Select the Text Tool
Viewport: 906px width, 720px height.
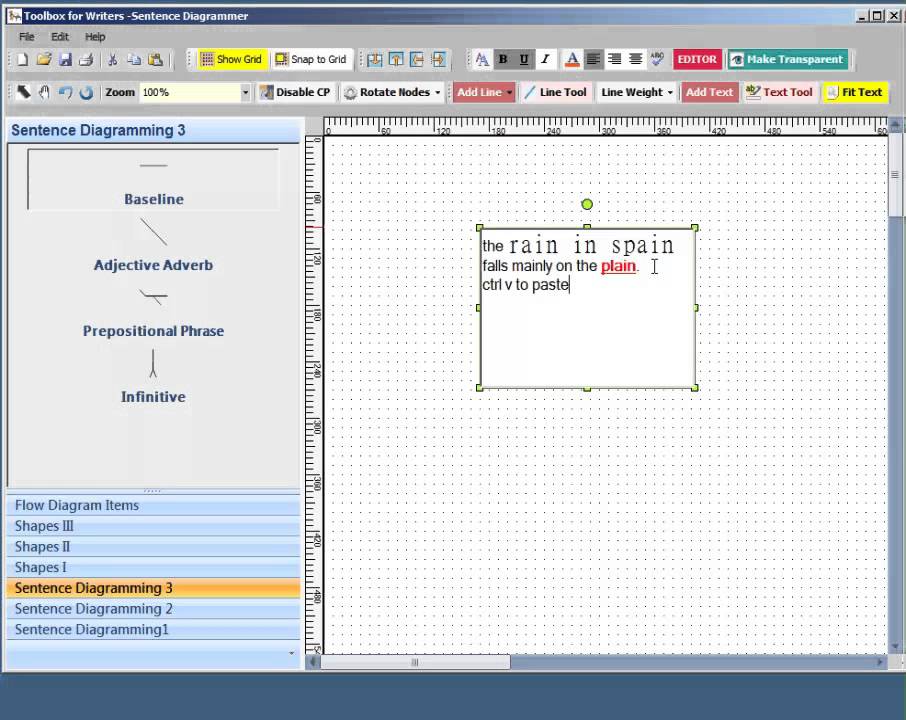click(779, 92)
